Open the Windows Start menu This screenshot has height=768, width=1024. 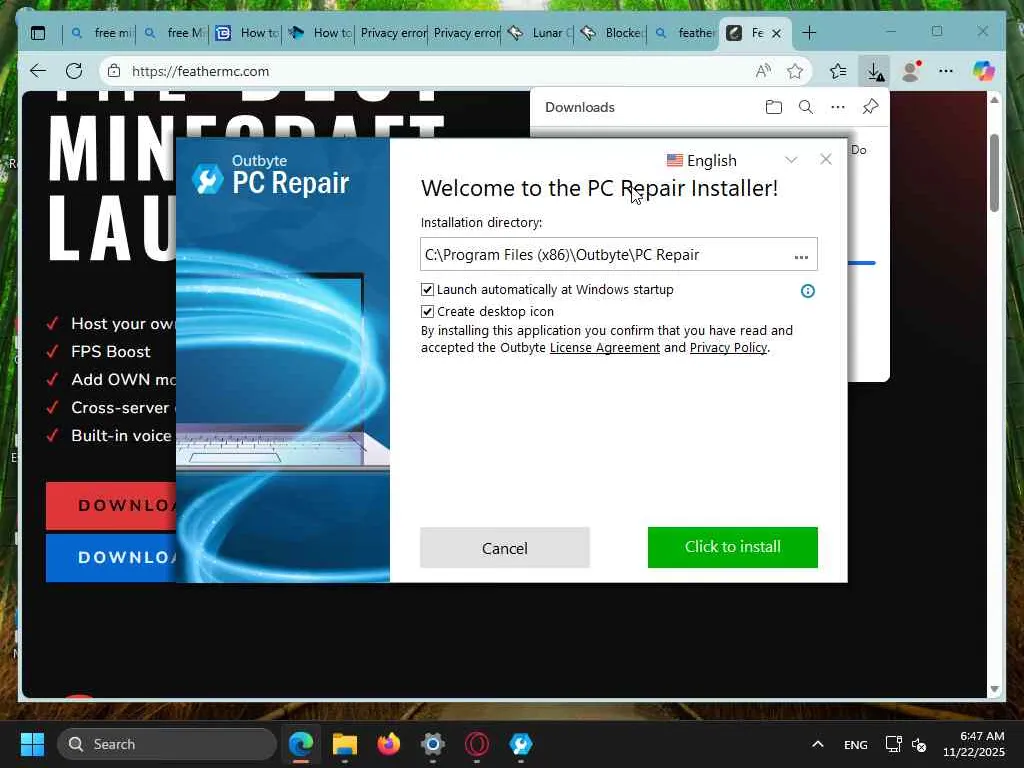(32, 744)
